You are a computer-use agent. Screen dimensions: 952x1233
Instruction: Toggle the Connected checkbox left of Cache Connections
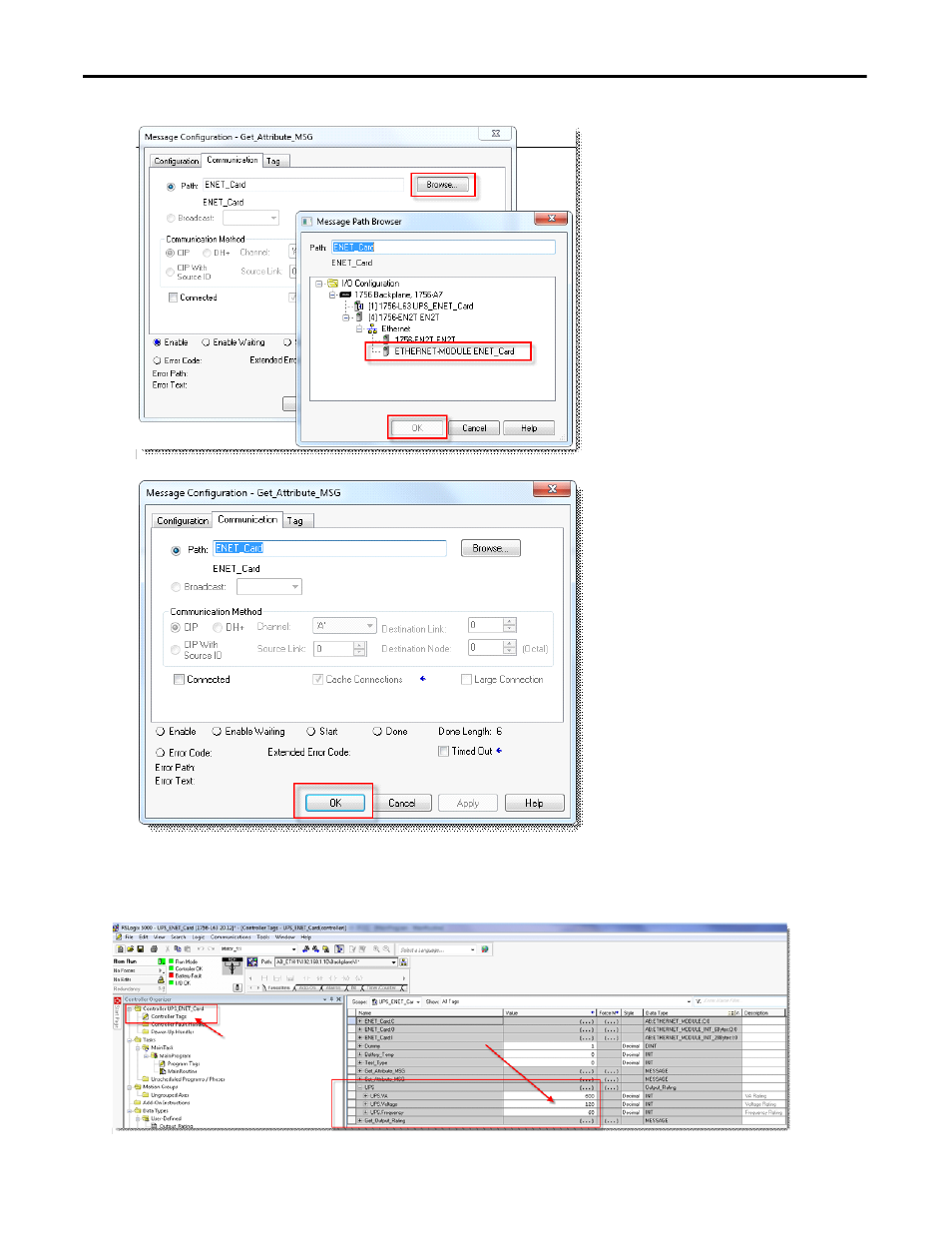180,679
